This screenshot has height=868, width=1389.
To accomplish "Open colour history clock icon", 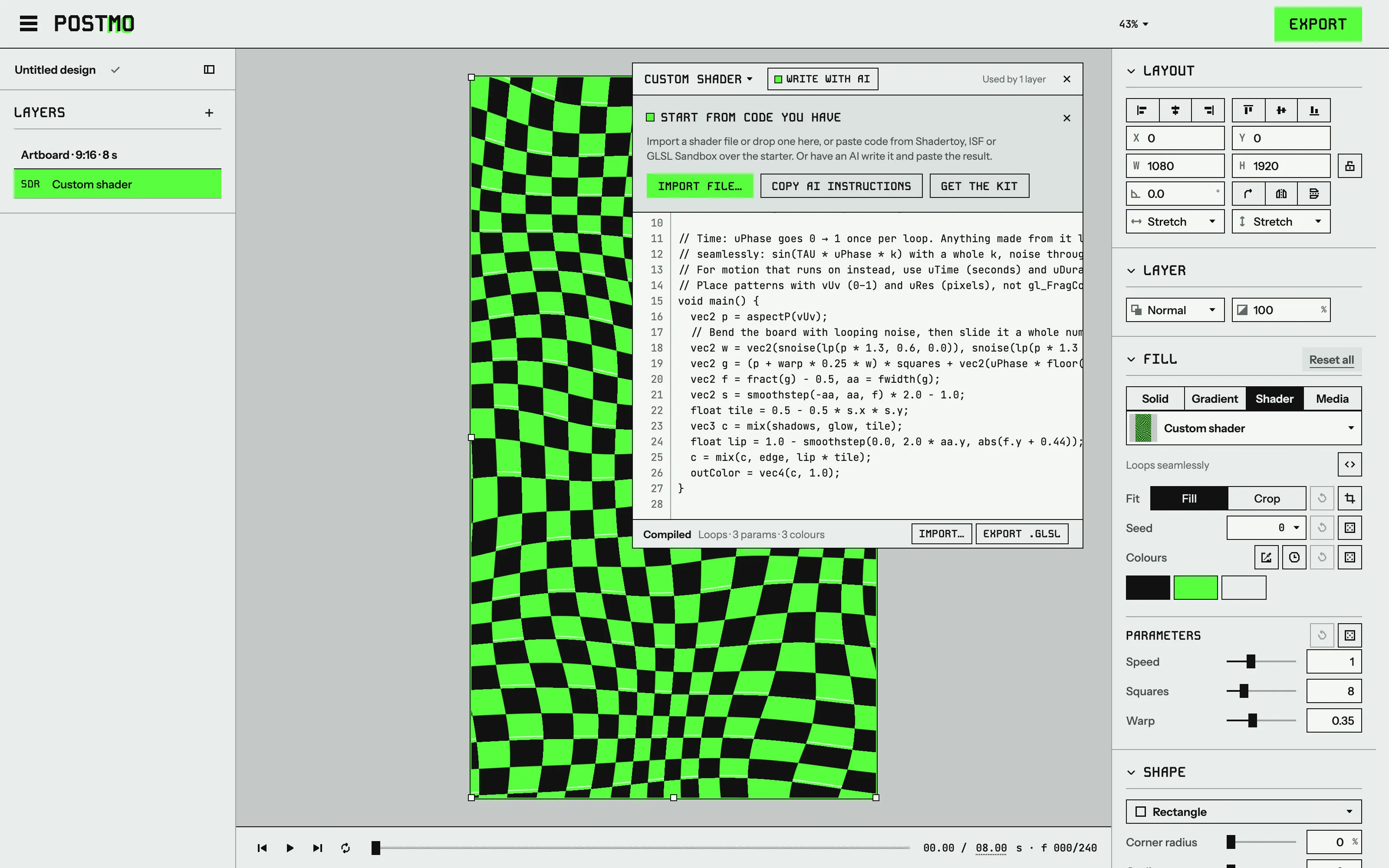I will click(x=1294, y=557).
